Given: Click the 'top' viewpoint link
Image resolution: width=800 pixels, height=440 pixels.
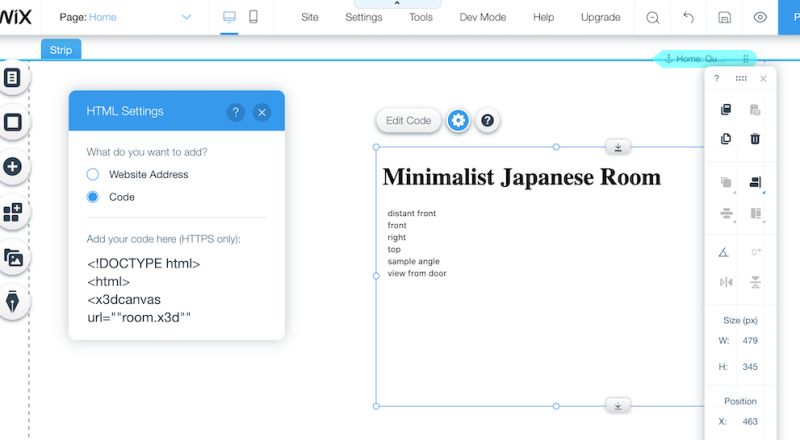Looking at the screenshot, I should 394,250.
